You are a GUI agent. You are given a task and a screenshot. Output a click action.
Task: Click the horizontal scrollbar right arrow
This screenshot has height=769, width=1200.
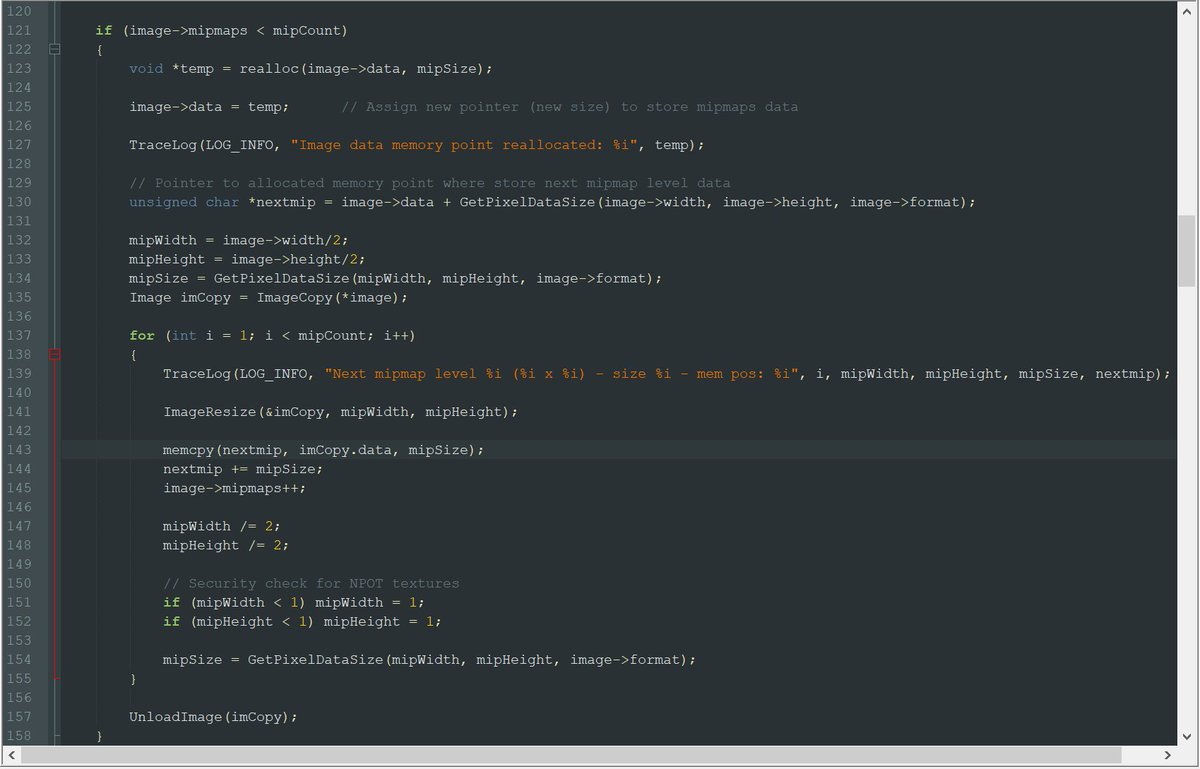1168,755
